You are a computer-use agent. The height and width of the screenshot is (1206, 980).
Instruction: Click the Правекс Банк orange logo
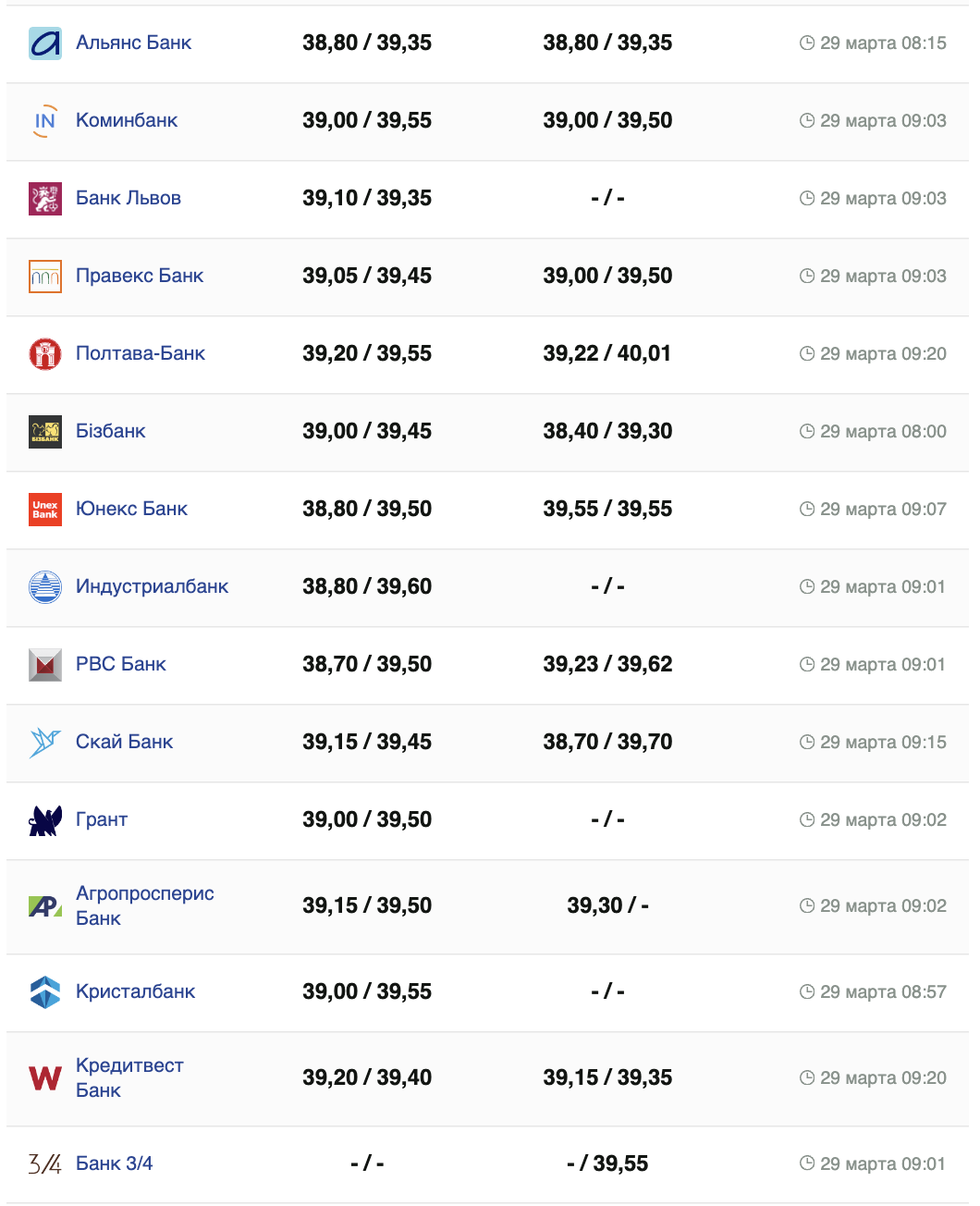coord(45,277)
